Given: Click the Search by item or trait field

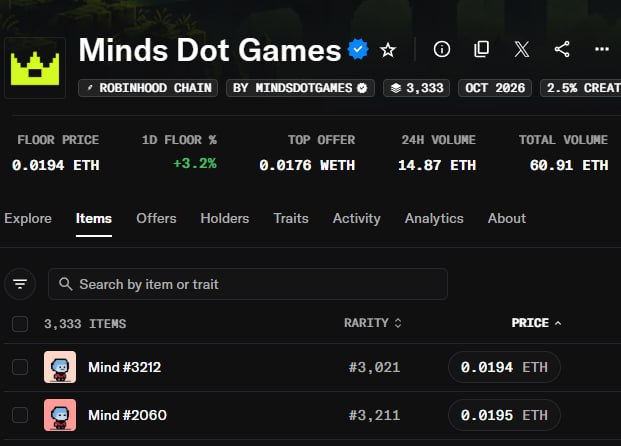Looking at the screenshot, I should (x=248, y=284).
